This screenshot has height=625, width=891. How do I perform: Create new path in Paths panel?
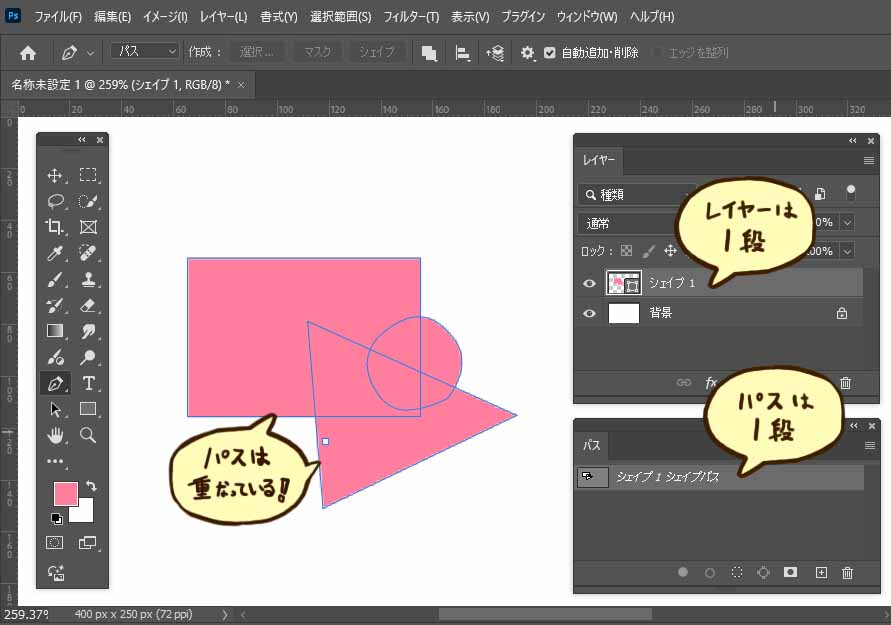(x=821, y=572)
